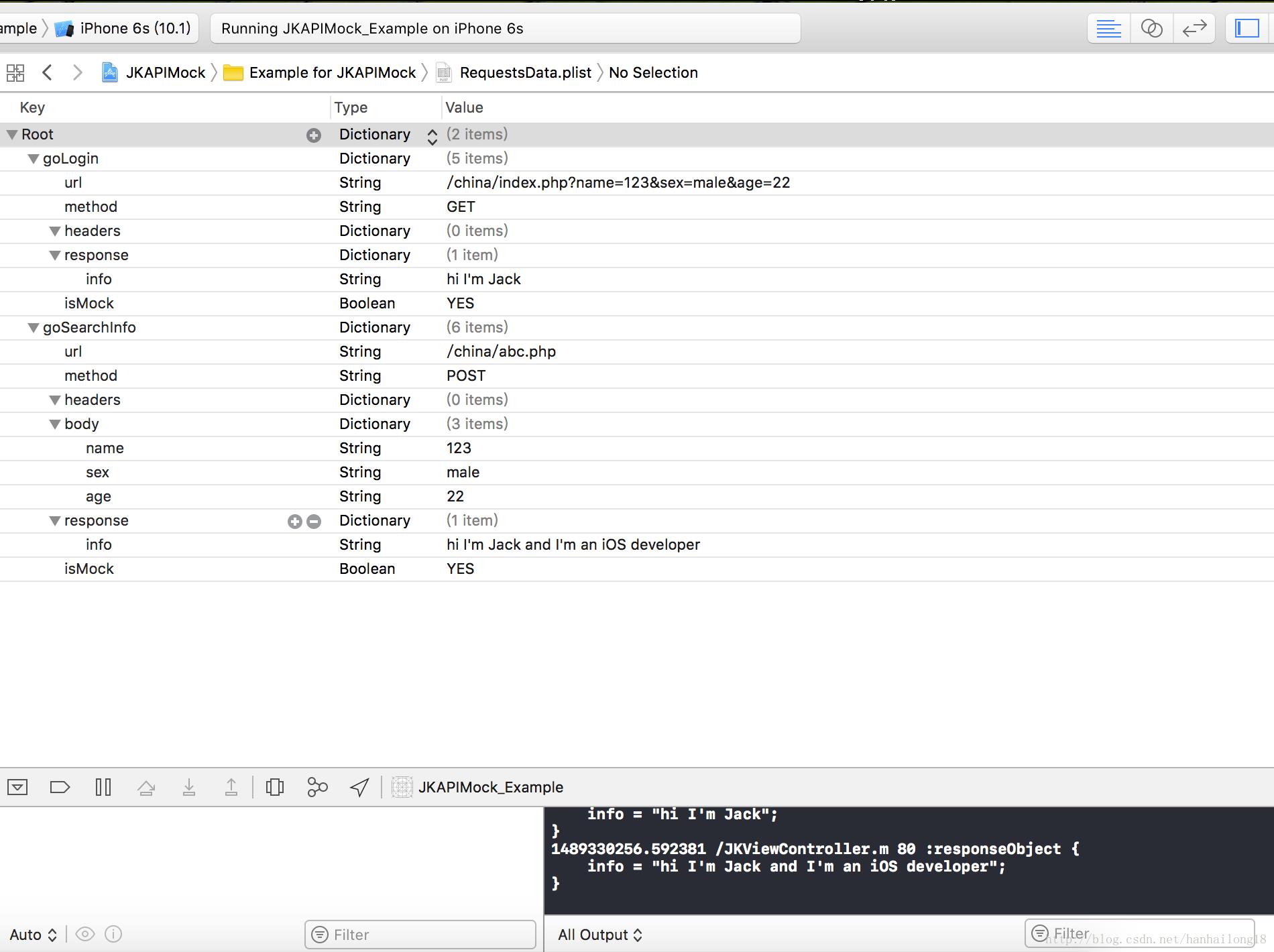1274x952 pixels.
Task: Collapse goSearchInfo response dictionary
Action: tap(55, 521)
